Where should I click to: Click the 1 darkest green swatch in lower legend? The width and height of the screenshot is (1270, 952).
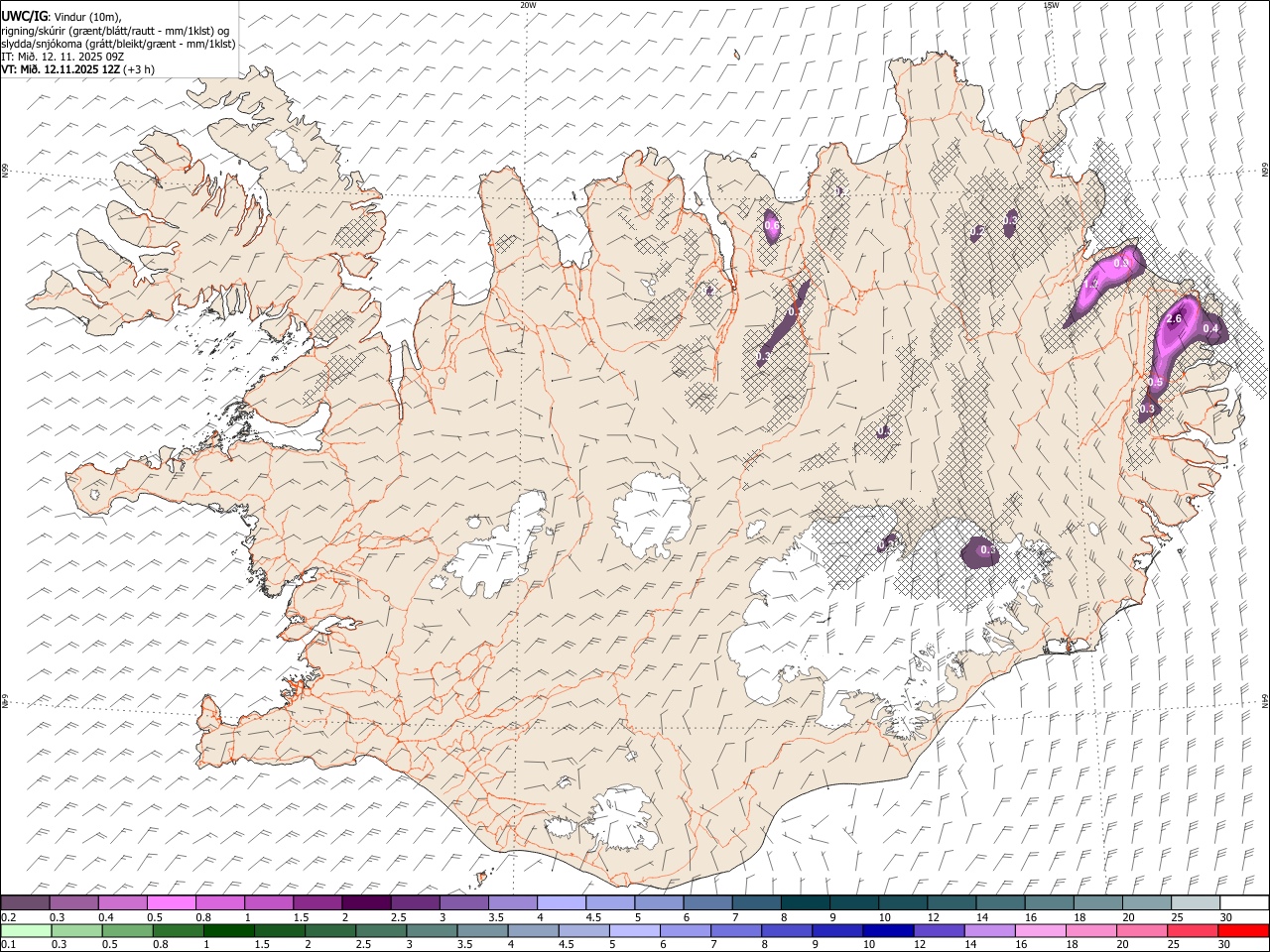tap(228, 930)
